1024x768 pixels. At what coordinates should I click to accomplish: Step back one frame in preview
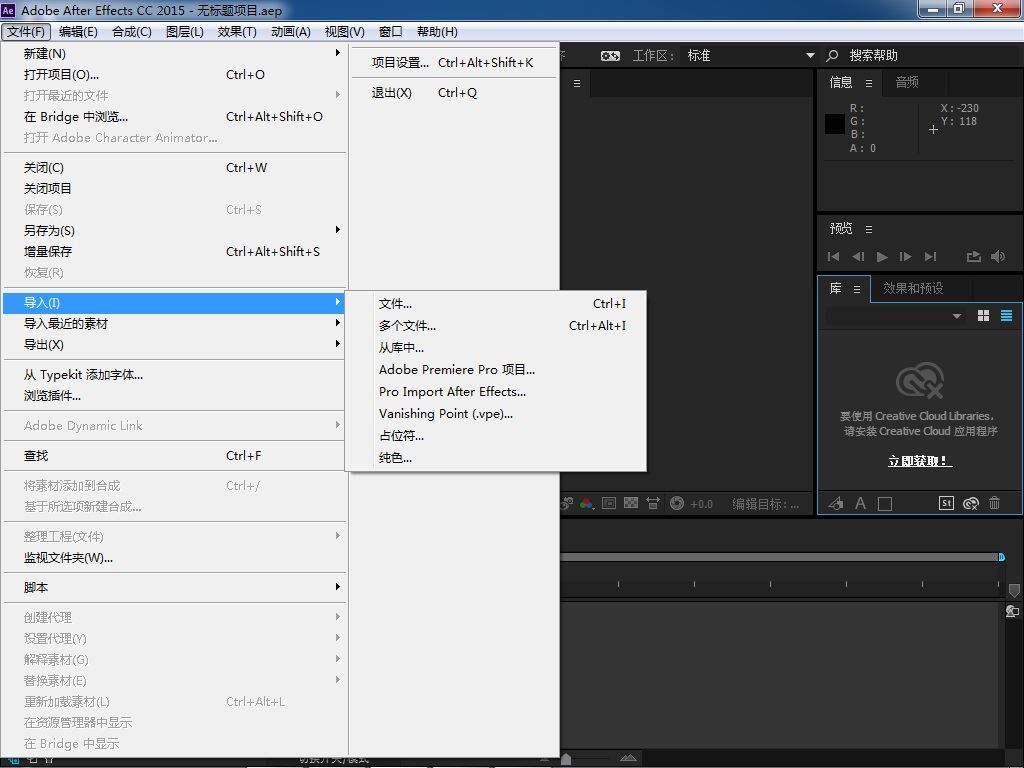(x=858, y=257)
